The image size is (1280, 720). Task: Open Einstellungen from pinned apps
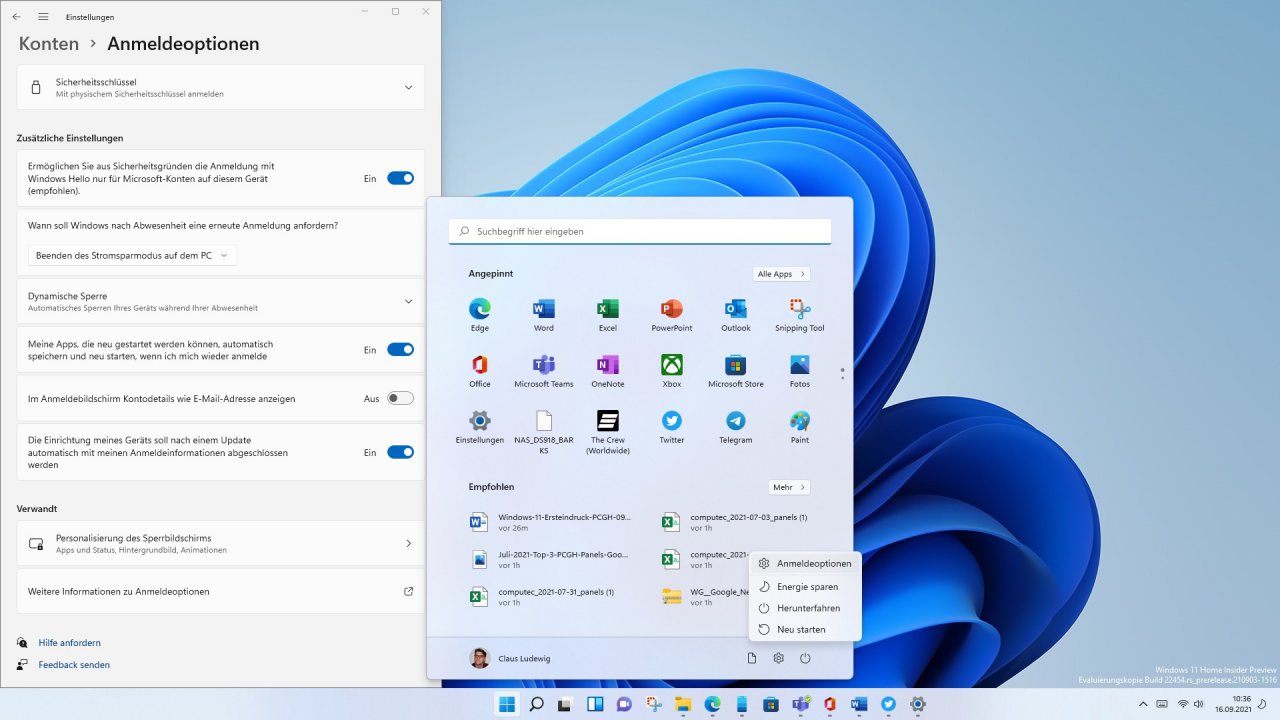click(480, 426)
